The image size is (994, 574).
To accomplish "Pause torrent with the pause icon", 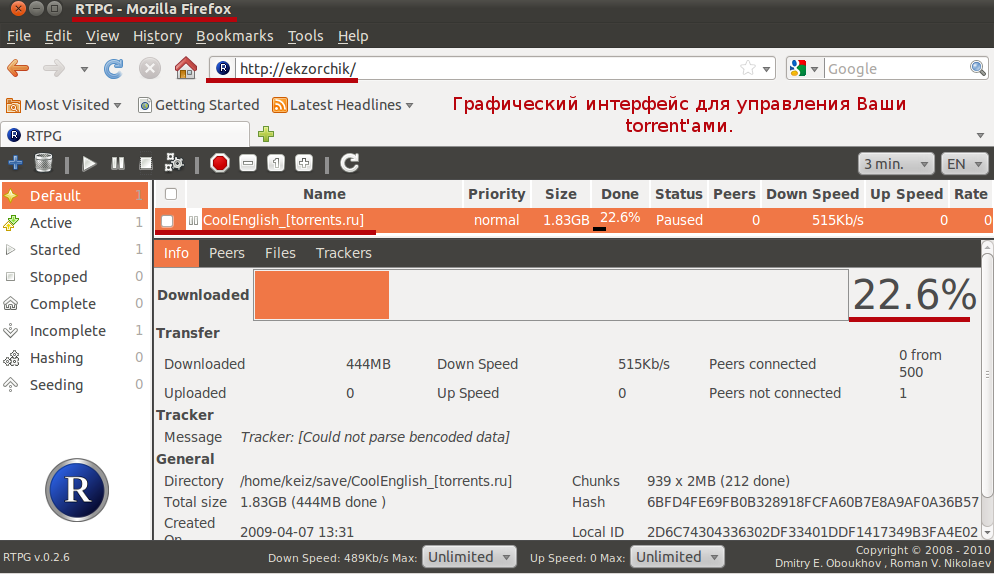I will pos(118,163).
